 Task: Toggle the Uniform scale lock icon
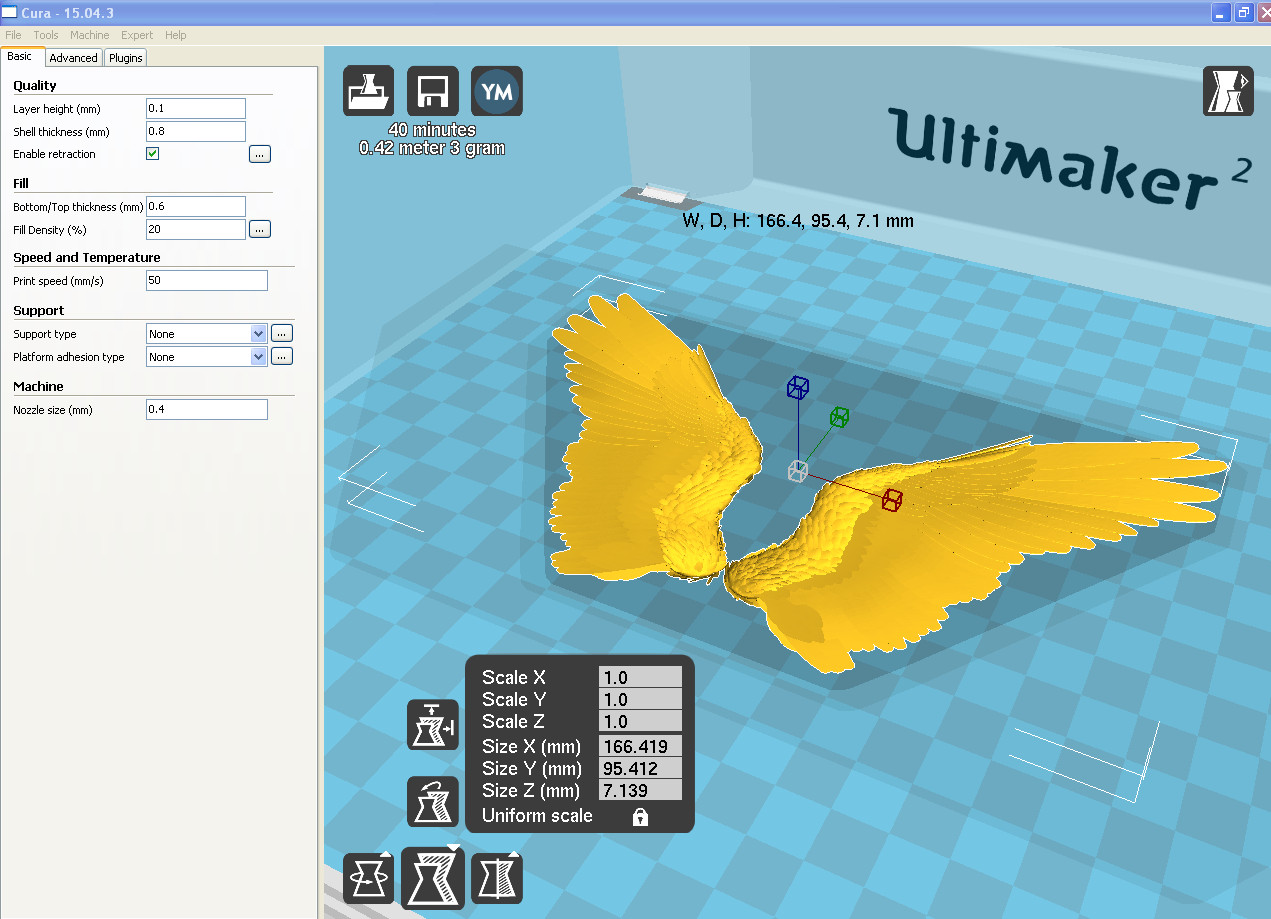click(640, 817)
